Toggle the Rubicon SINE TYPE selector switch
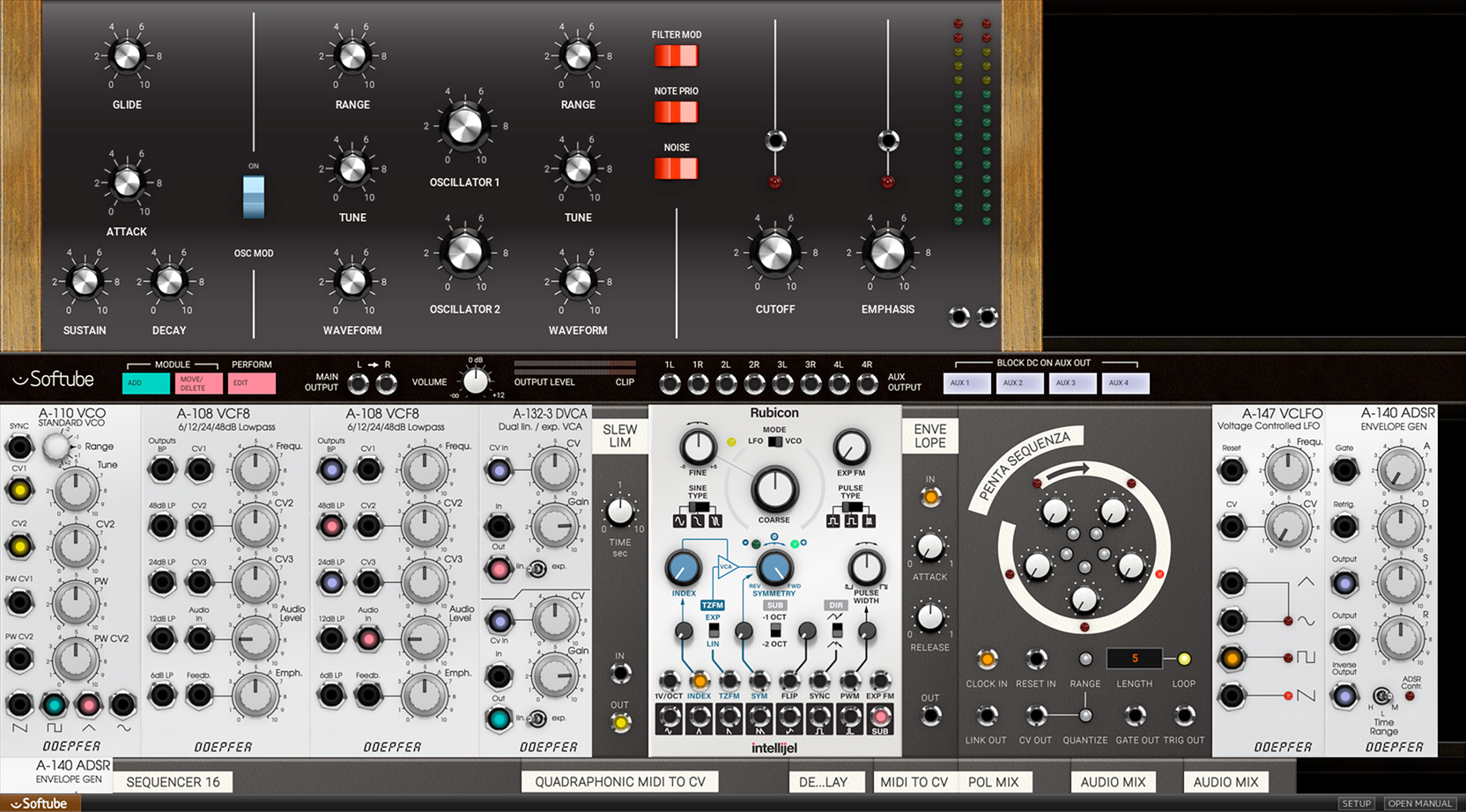 pos(698,508)
